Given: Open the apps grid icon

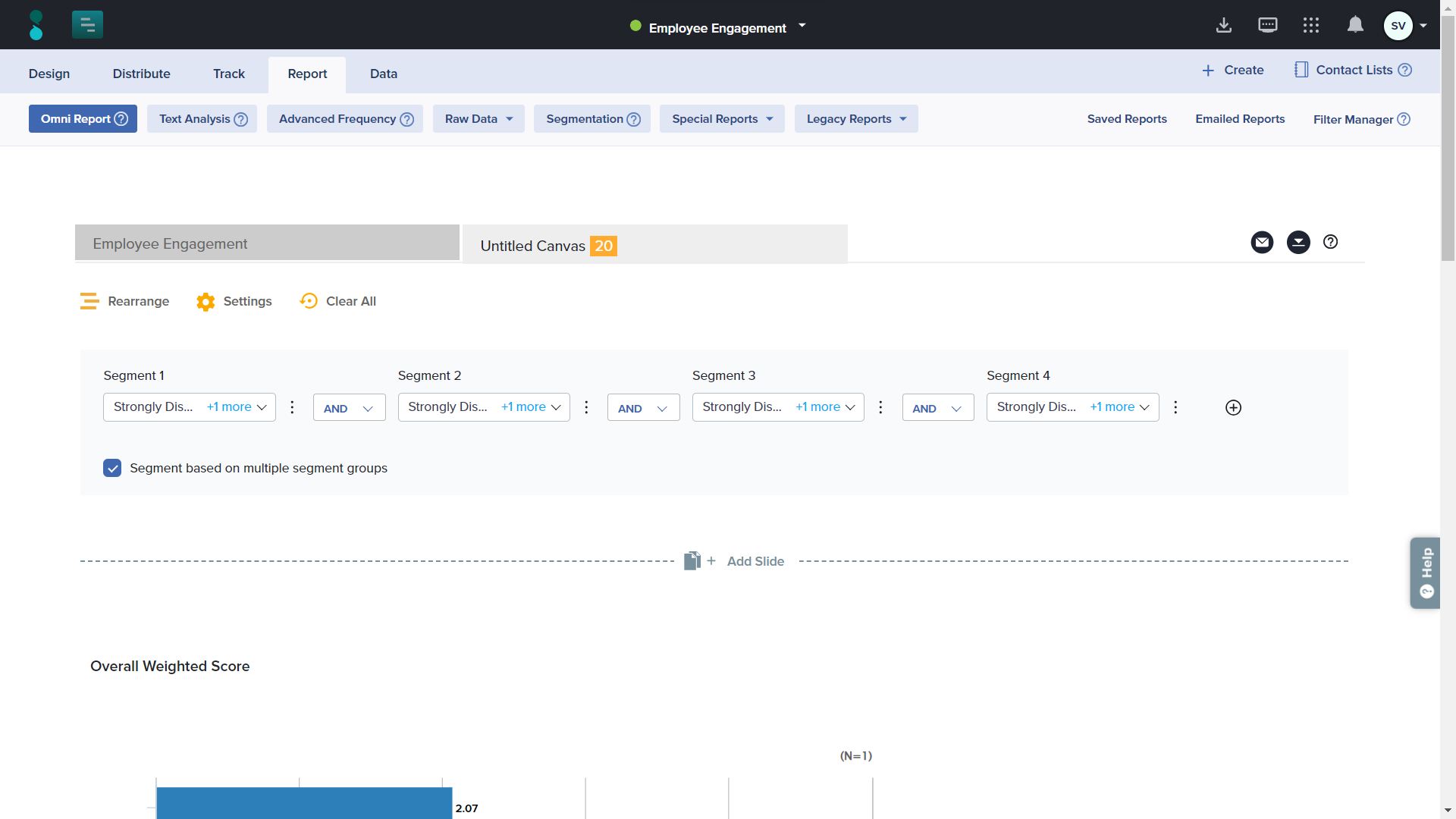Looking at the screenshot, I should pyautogui.click(x=1311, y=25).
